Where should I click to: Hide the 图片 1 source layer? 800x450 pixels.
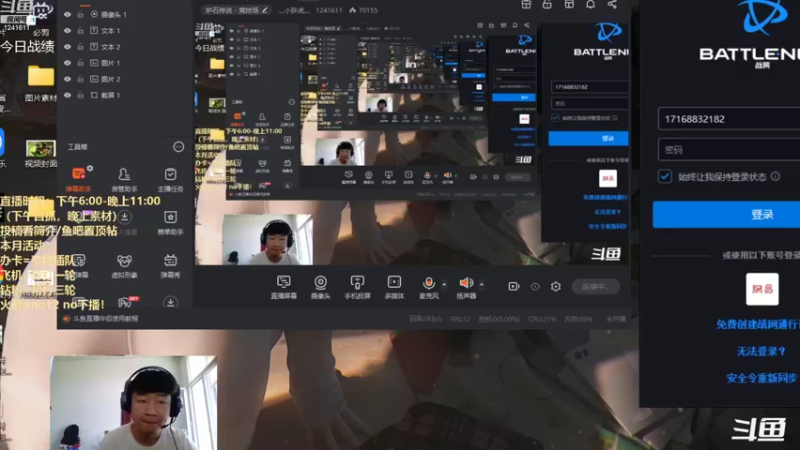(67, 63)
